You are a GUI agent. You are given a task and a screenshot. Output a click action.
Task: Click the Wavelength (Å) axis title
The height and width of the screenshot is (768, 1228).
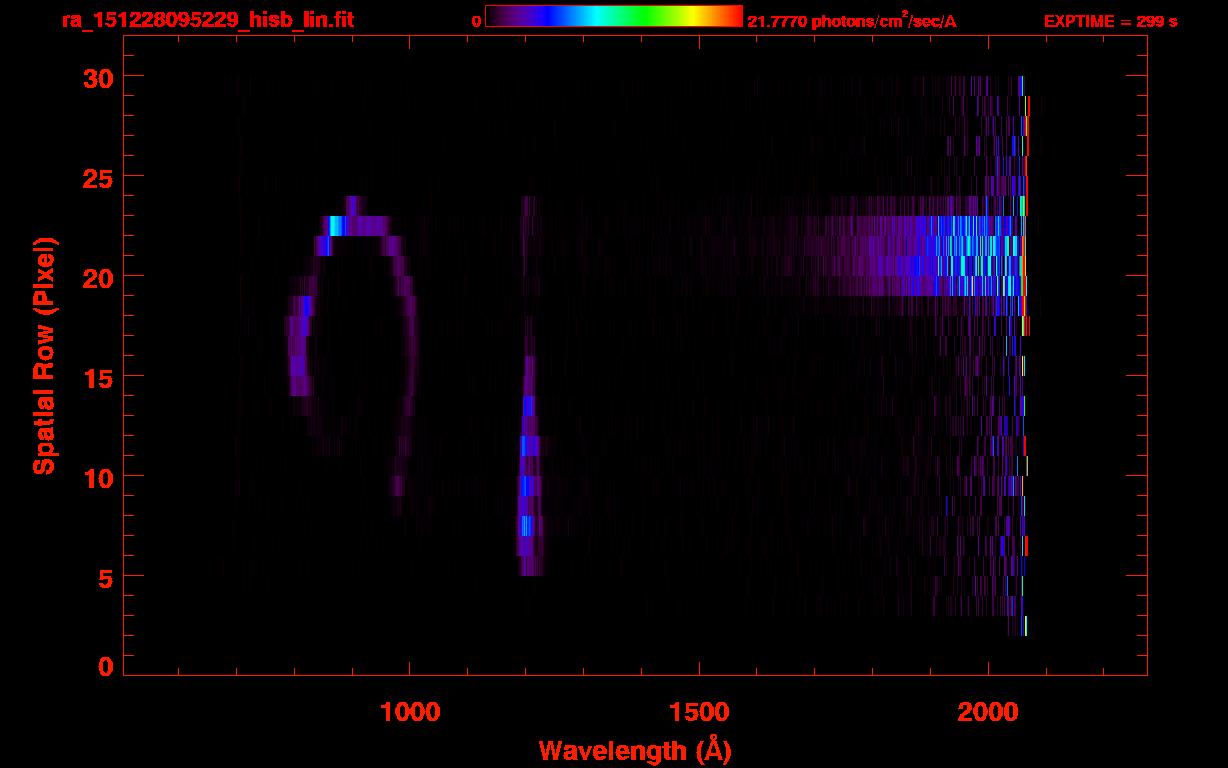635,749
